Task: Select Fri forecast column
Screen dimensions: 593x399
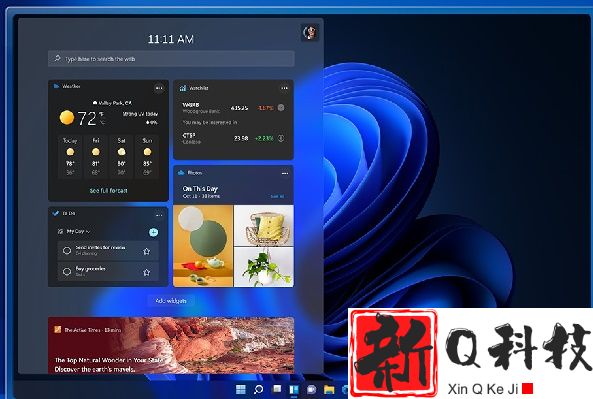Action: pyautogui.click(x=96, y=157)
